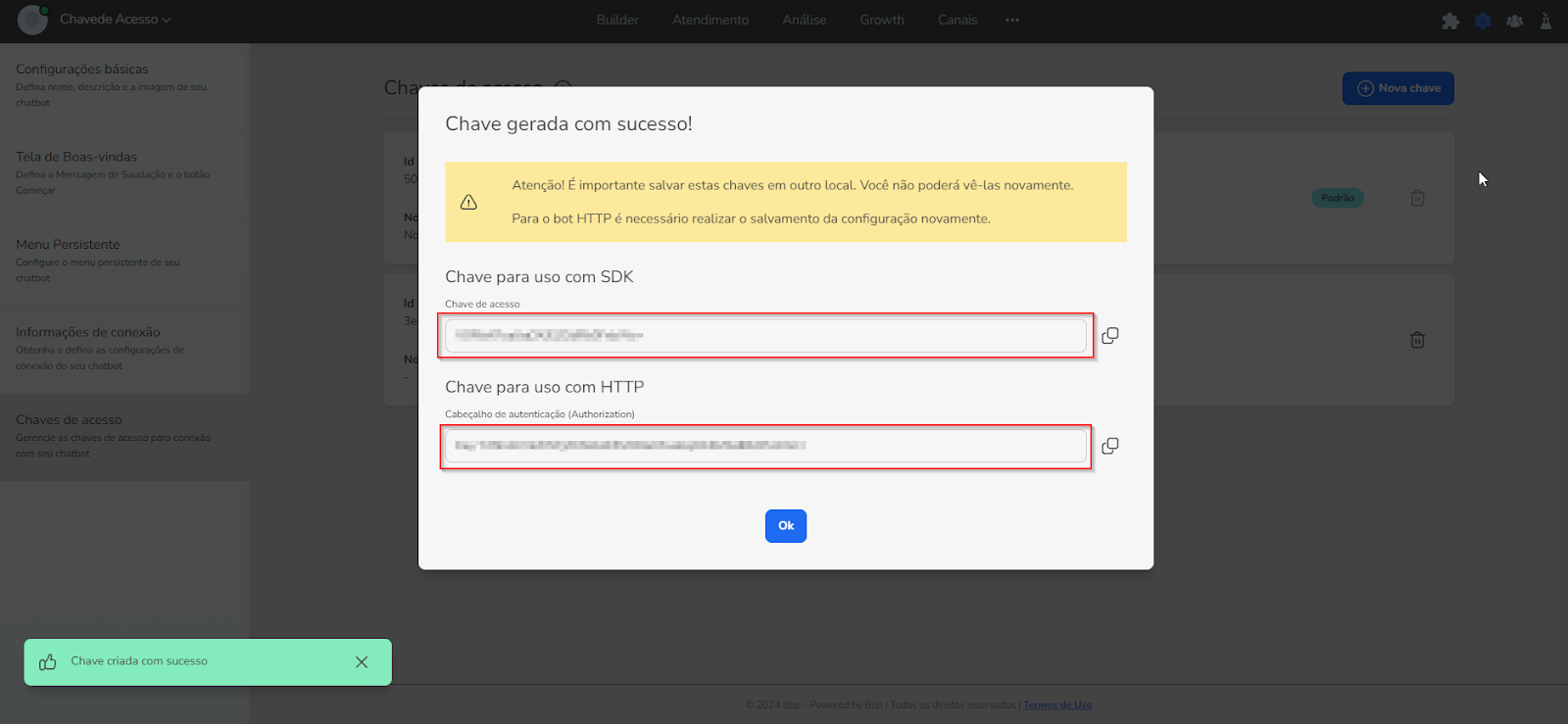Click the SDK Chave de acesso field
Screen dimensions: 1568x724
[764, 336]
